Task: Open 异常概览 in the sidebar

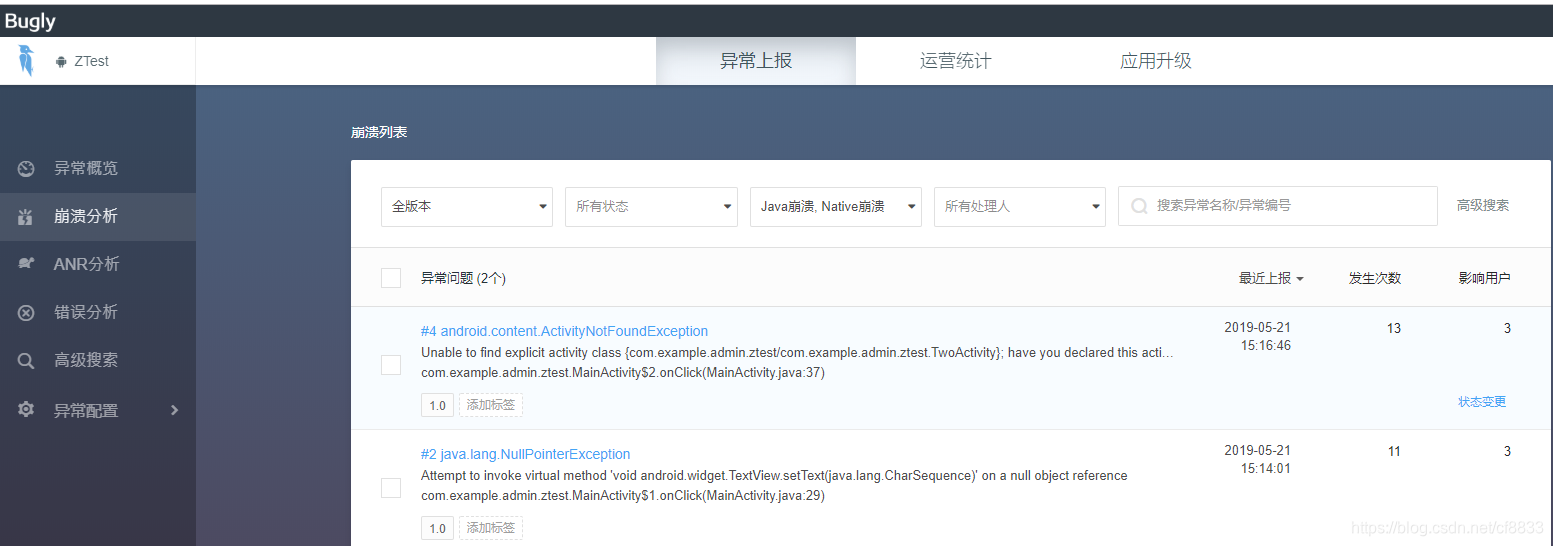Action: coord(98,168)
